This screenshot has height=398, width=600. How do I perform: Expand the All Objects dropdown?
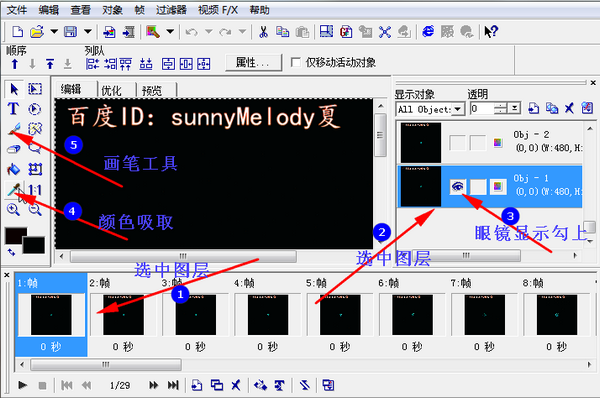[458, 109]
